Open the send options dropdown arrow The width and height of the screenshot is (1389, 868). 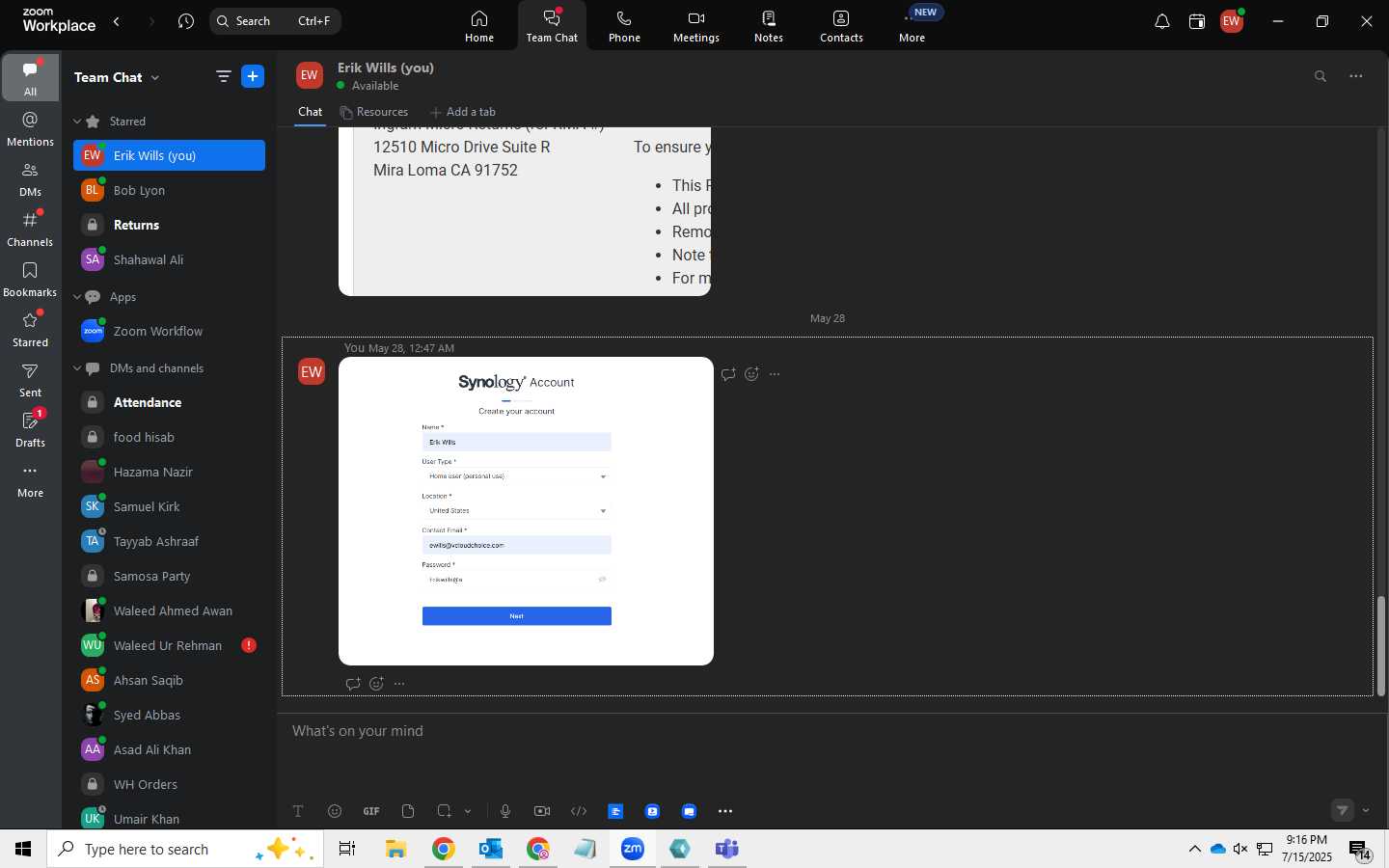coord(1366,811)
